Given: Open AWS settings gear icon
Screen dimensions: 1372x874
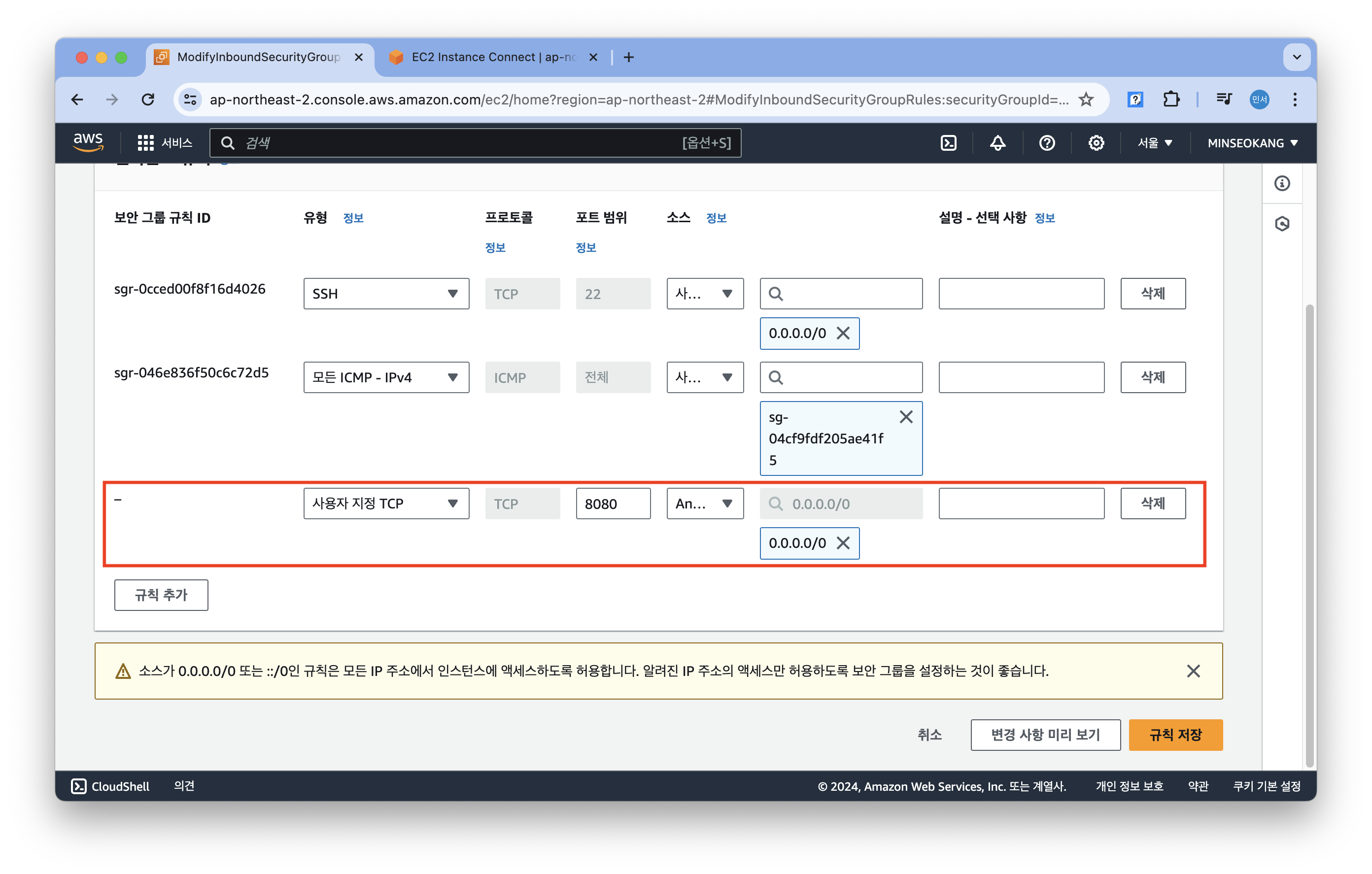Looking at the screenshot, I should (1096, 143).
